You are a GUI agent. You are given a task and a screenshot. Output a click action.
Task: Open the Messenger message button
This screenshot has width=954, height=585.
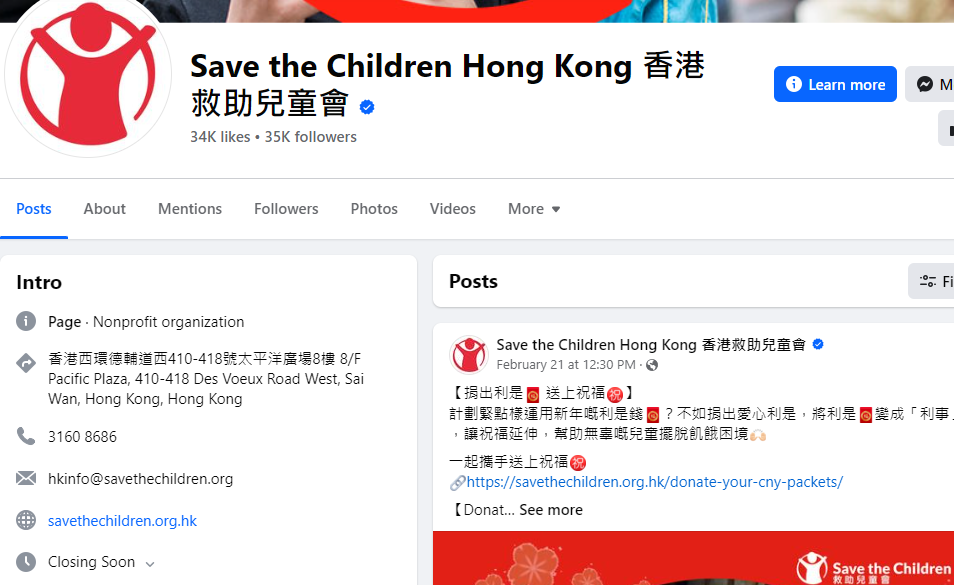coord(930,84)
